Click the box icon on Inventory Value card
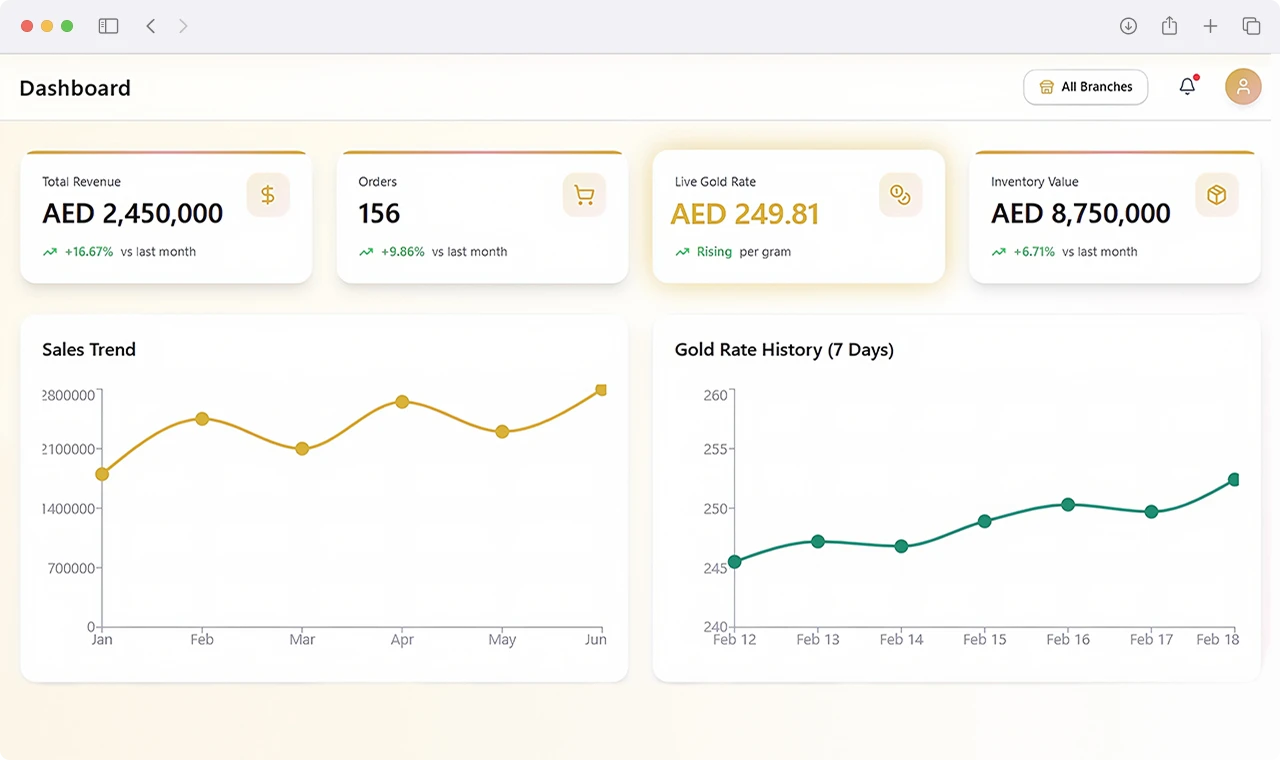Image resolution: width=1280 pixels, height=760 pixels. (x=1216, y=195)
